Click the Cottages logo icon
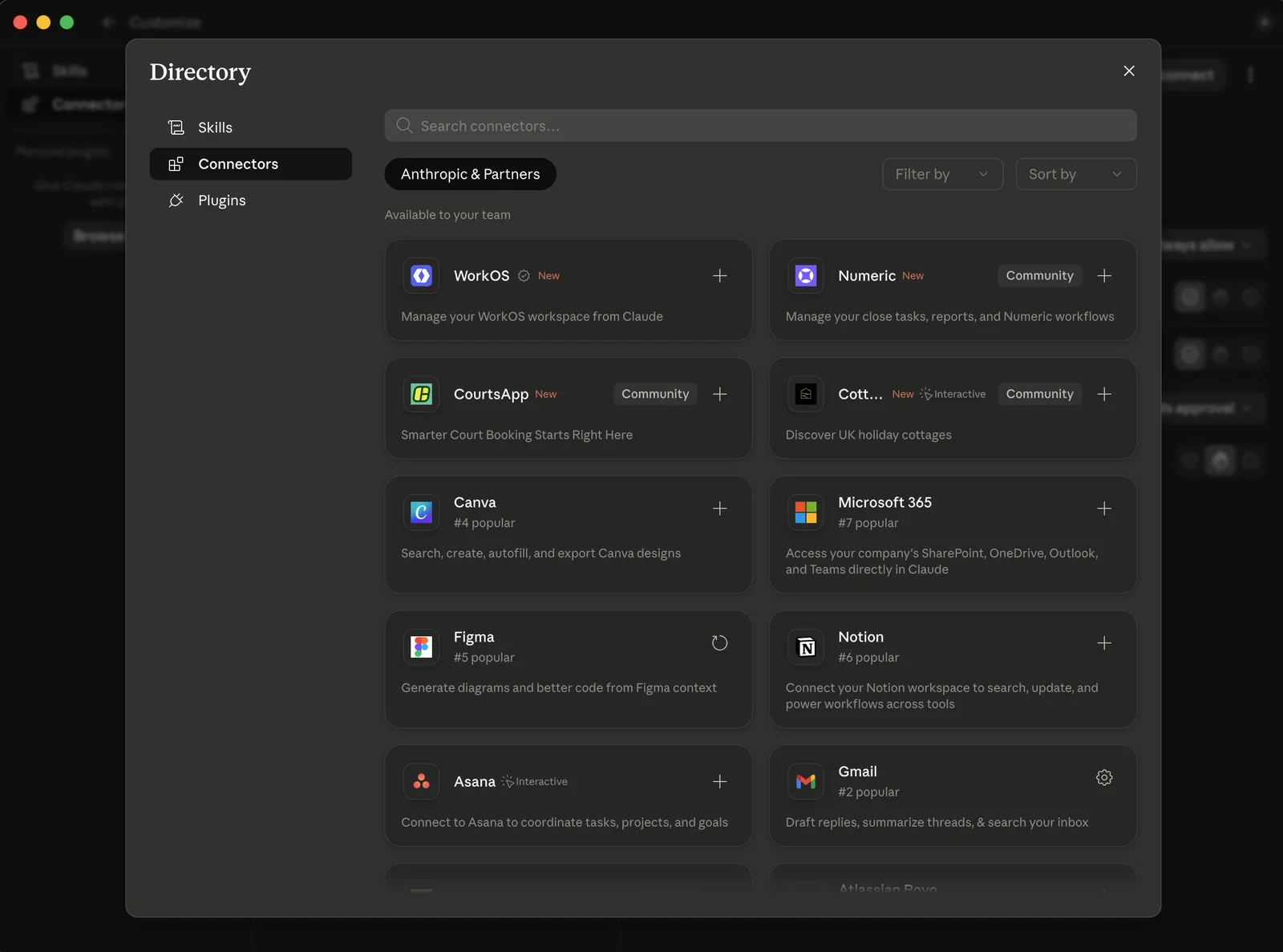This screenshot has width=1283, height=952. [805, 394]
